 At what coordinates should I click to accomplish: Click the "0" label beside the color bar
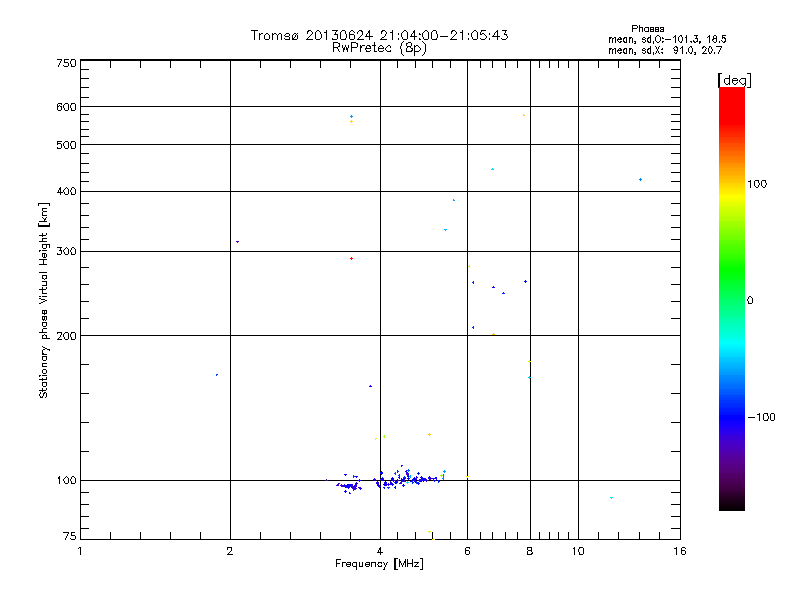[750, 301]
